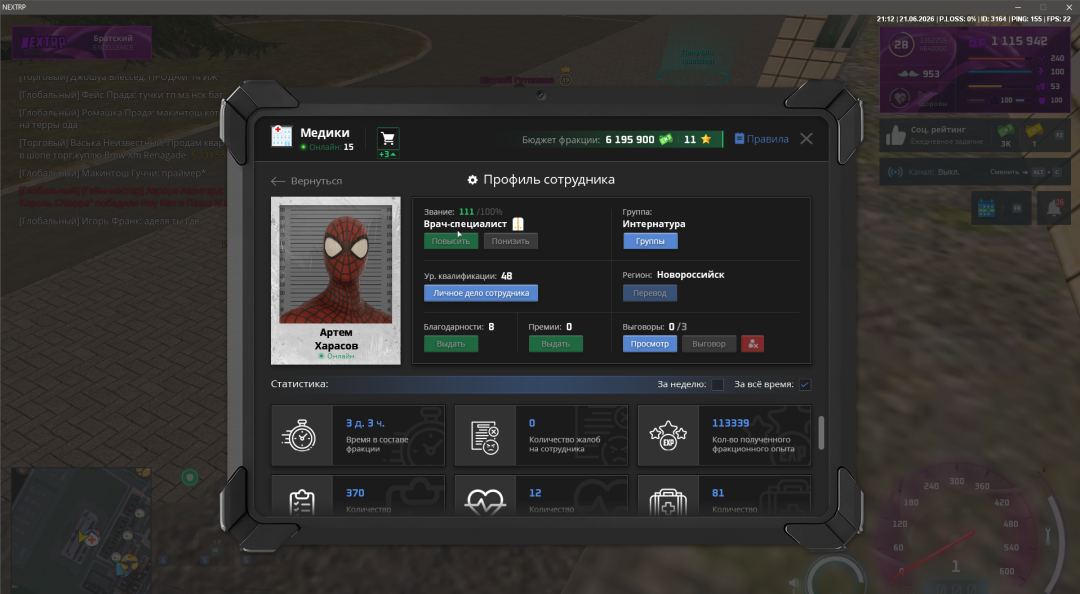The width and height of the screenshot is (1080, 594).
Task: Click the faction budget money icon
Action: [665, 139]
